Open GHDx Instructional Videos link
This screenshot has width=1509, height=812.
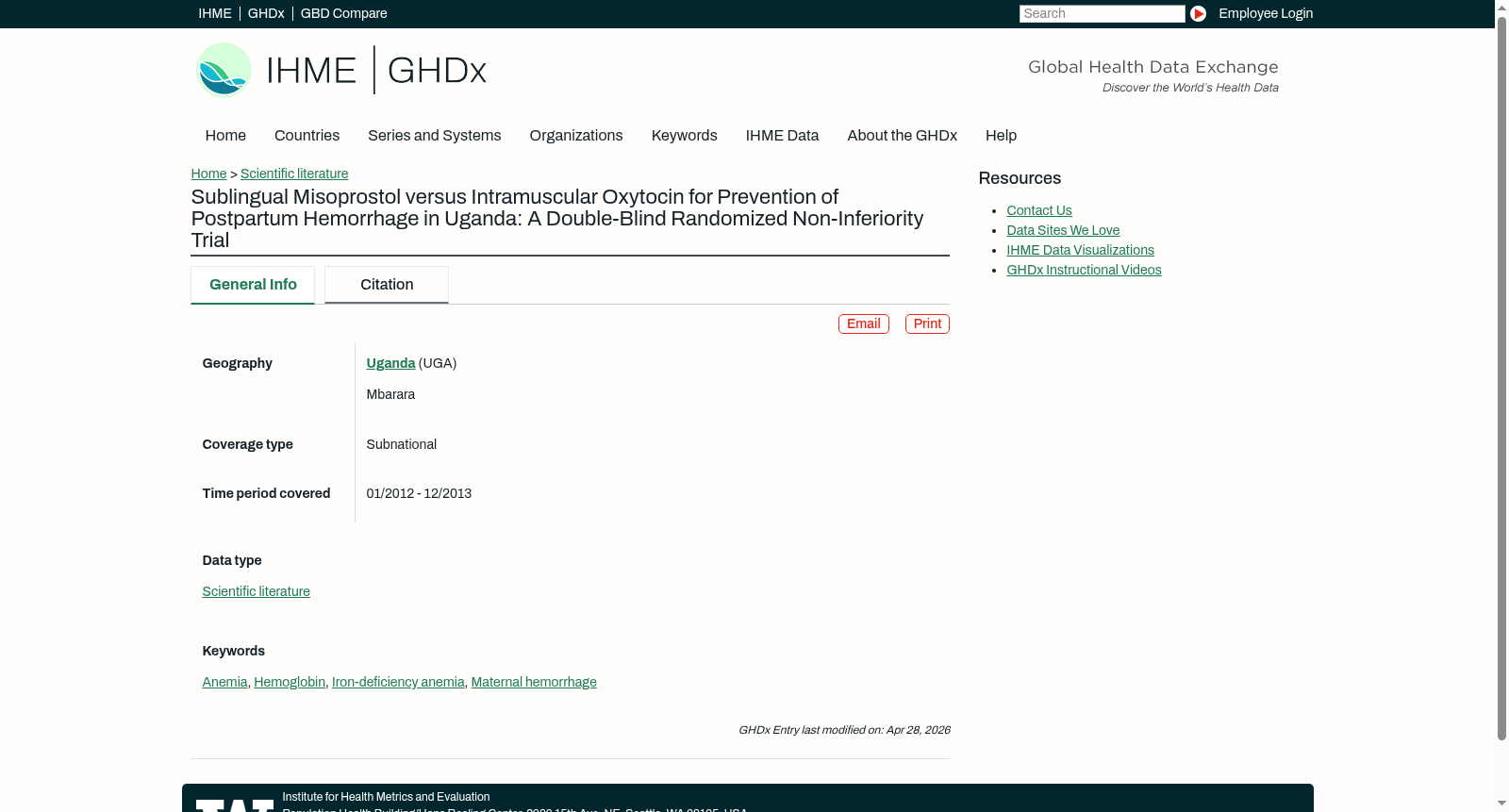coord(1084,270)
